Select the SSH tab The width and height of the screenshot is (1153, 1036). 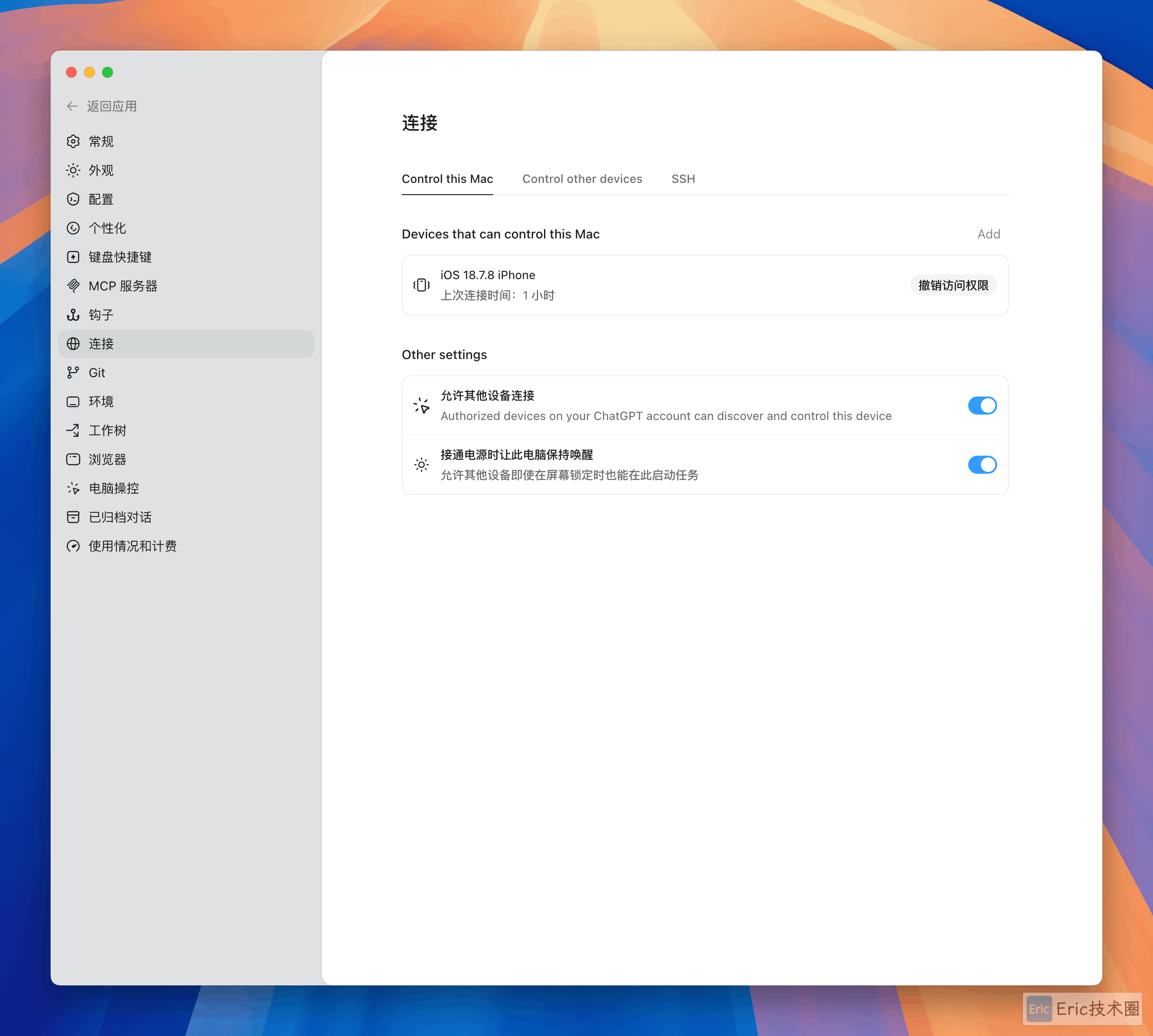point(683,179)
